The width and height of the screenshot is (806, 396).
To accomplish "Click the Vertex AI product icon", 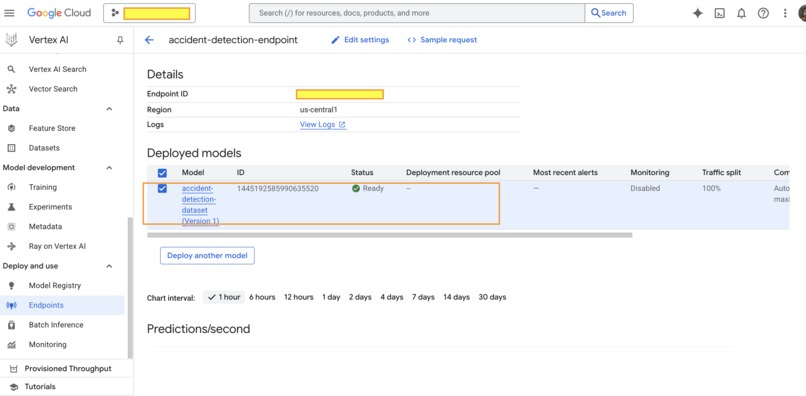I will (x=11, y=40).
